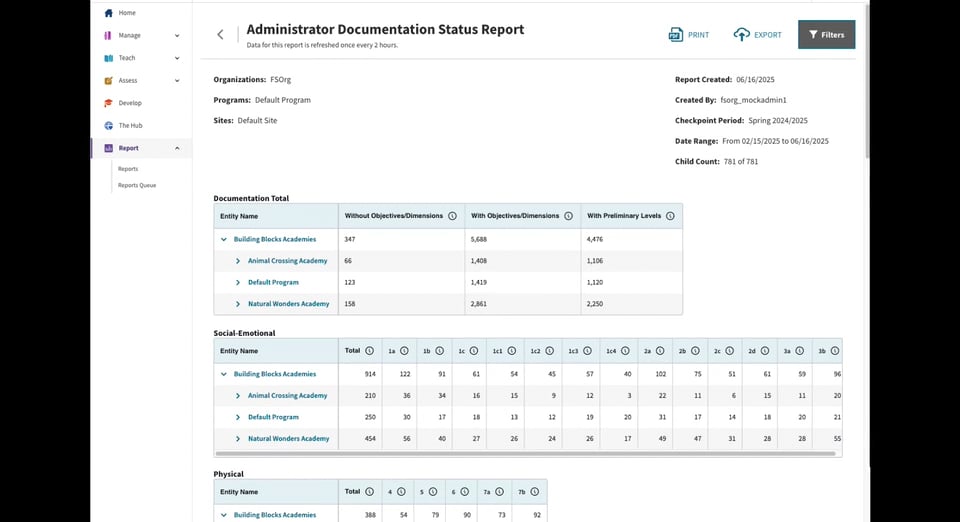Expand the Teach menu chevron
This screenshot has height=522, width=960.
177,58
